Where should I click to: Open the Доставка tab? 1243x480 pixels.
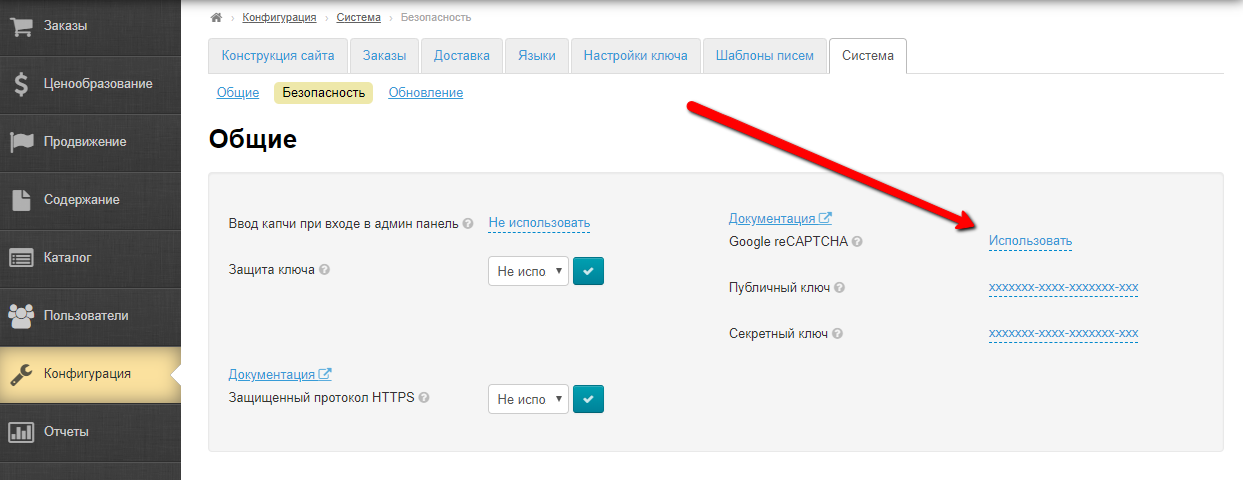pyautogui.click(x=462, y=56)
